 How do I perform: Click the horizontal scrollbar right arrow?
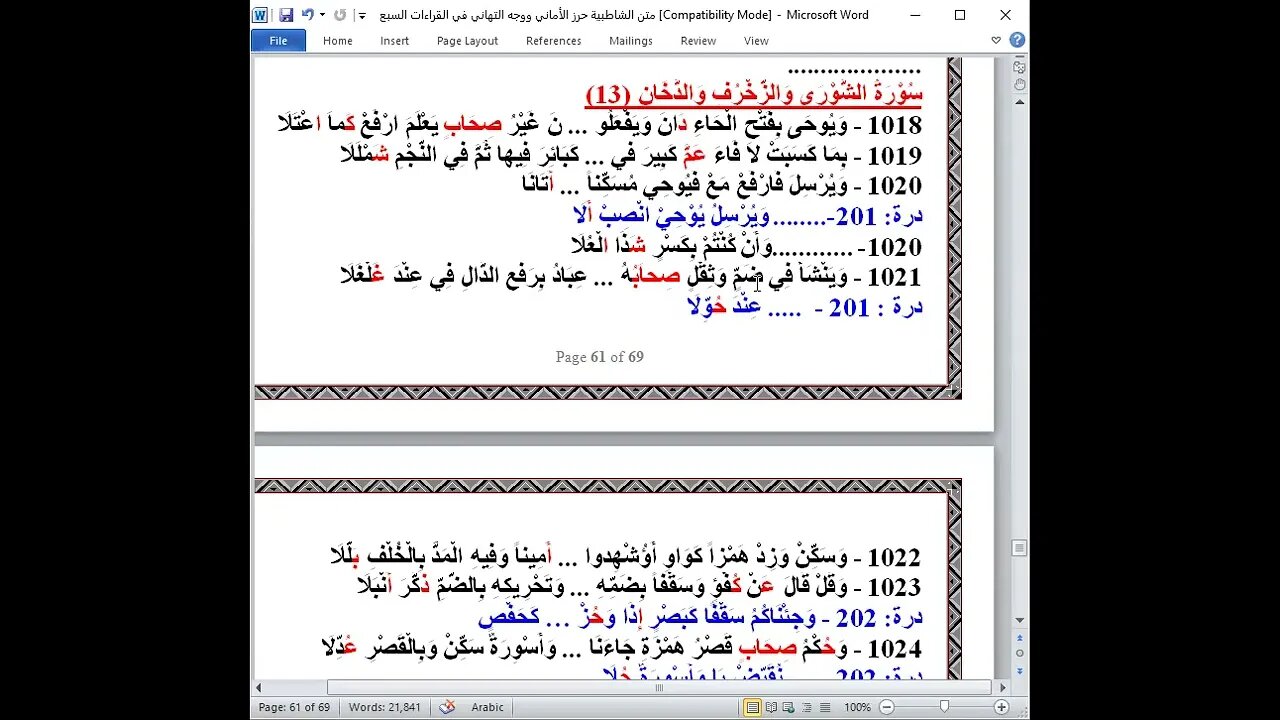tap(1002, 688)
